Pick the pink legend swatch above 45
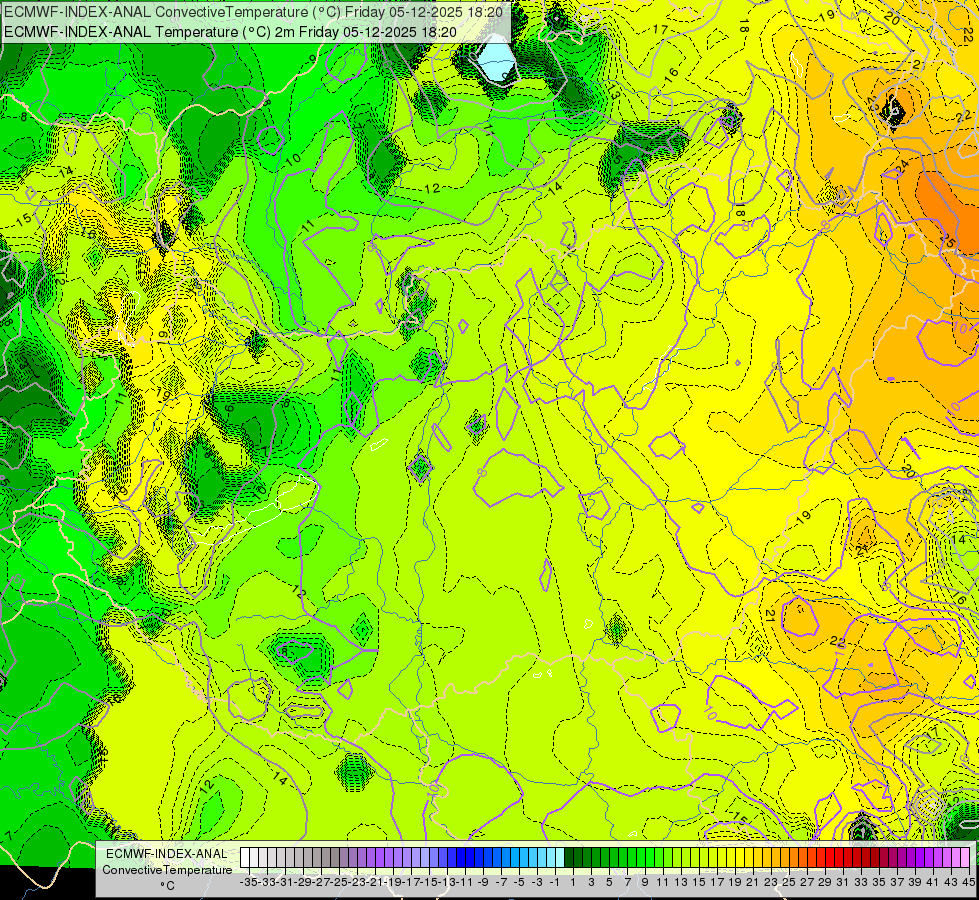This screenshot has height=900, width=979. (965, 857)
